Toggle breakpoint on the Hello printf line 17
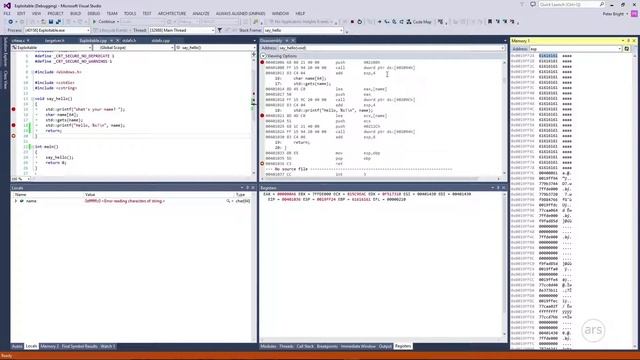The width and height of the screenshot is (640, 360). (x=13, y=125)
